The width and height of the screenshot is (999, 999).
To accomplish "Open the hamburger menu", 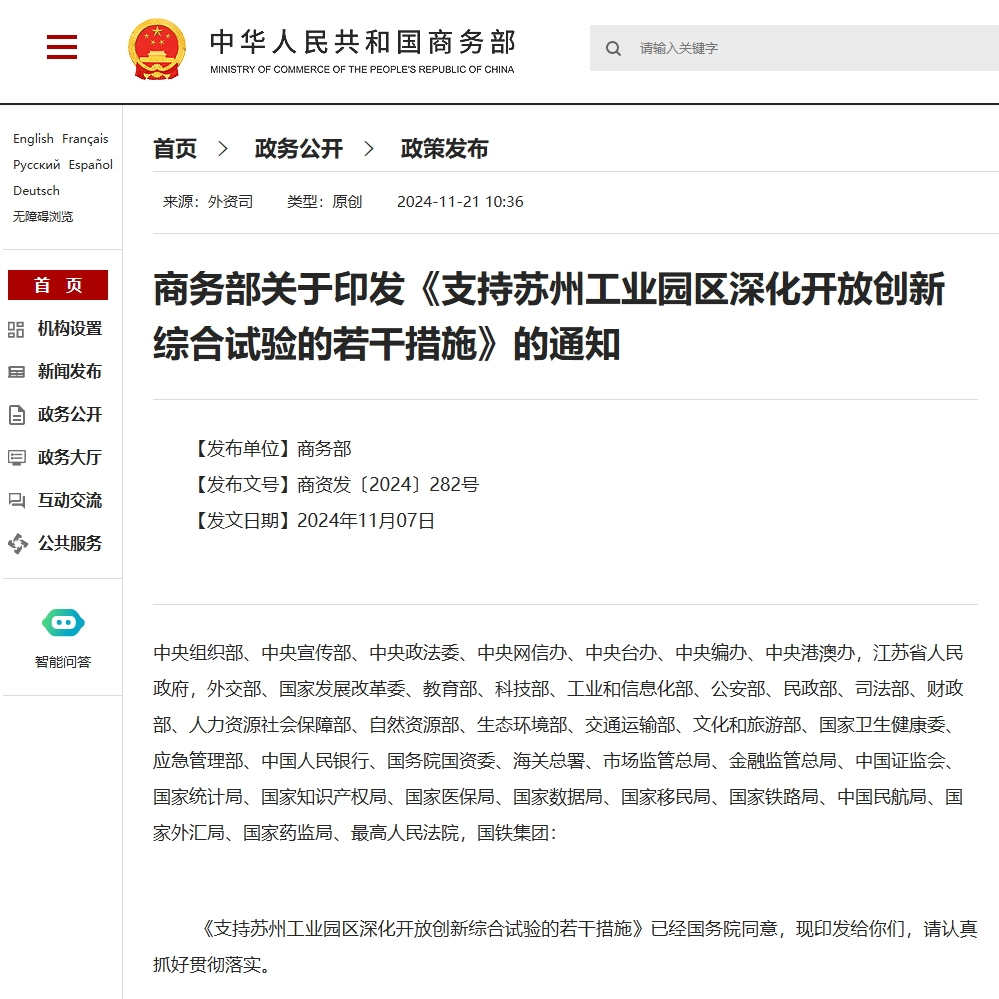I will pos(61,47).
